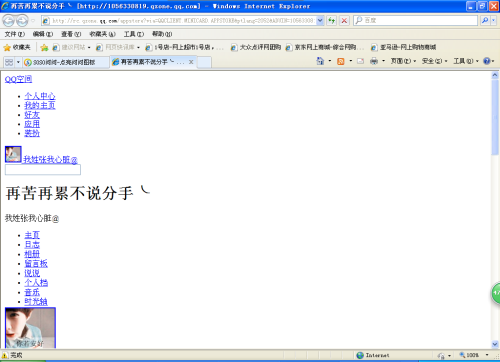The width and height of the screenshot is (500, 362).
Task: Click the orange RSS feeds icon
Action: coord(341,61)
